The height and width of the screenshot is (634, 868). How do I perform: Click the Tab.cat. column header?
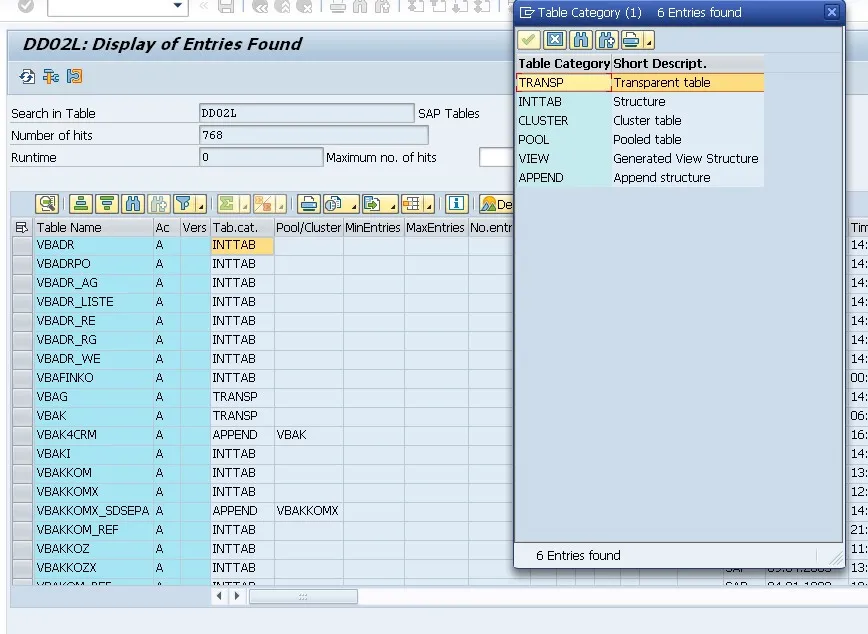(x=242, y=228)
